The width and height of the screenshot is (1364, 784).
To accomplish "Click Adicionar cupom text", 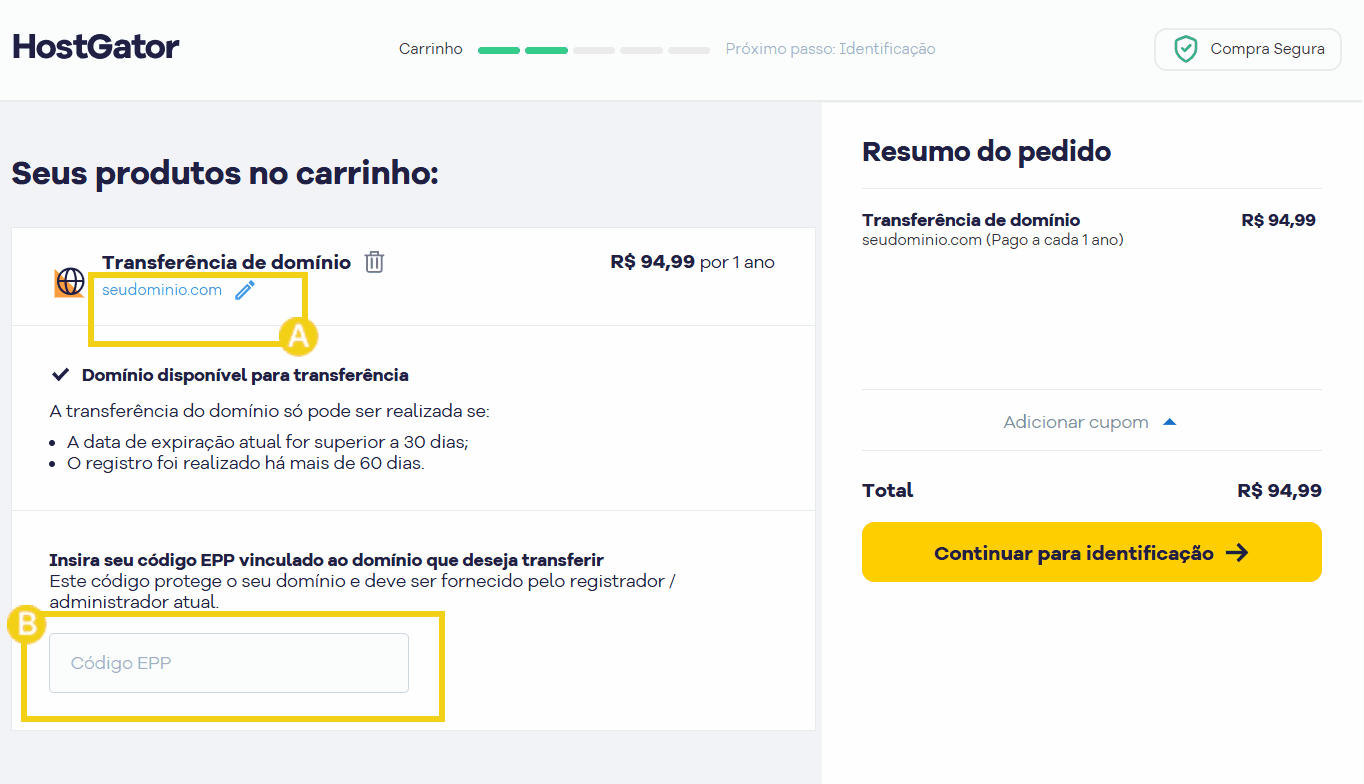I will [x=1076, y=422].
